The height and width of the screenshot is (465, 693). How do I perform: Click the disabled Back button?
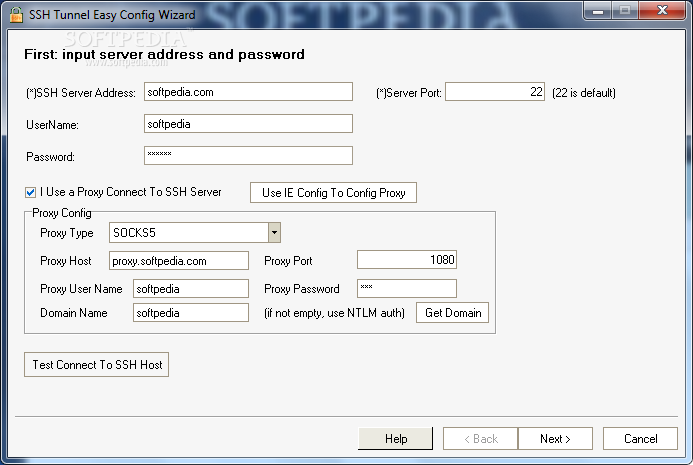(x=480, y=438)
